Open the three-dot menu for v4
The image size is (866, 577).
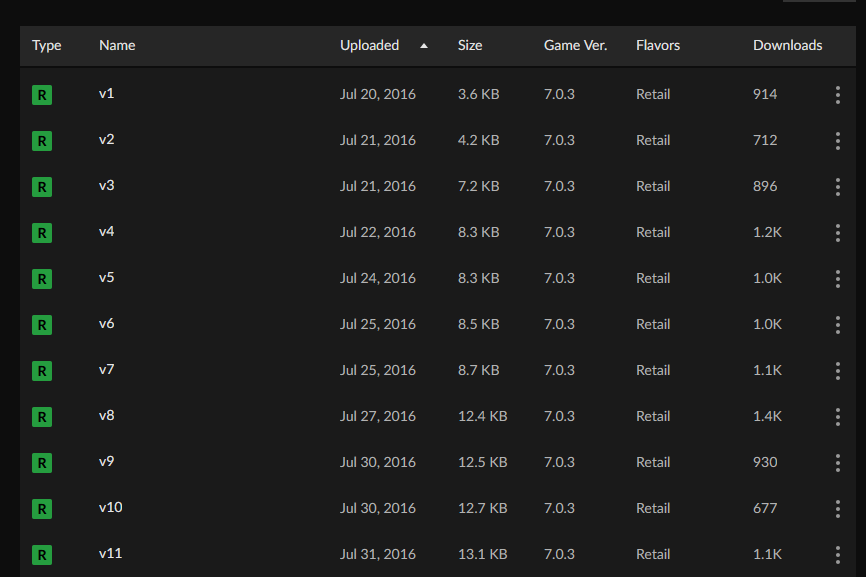click(838, 233)
